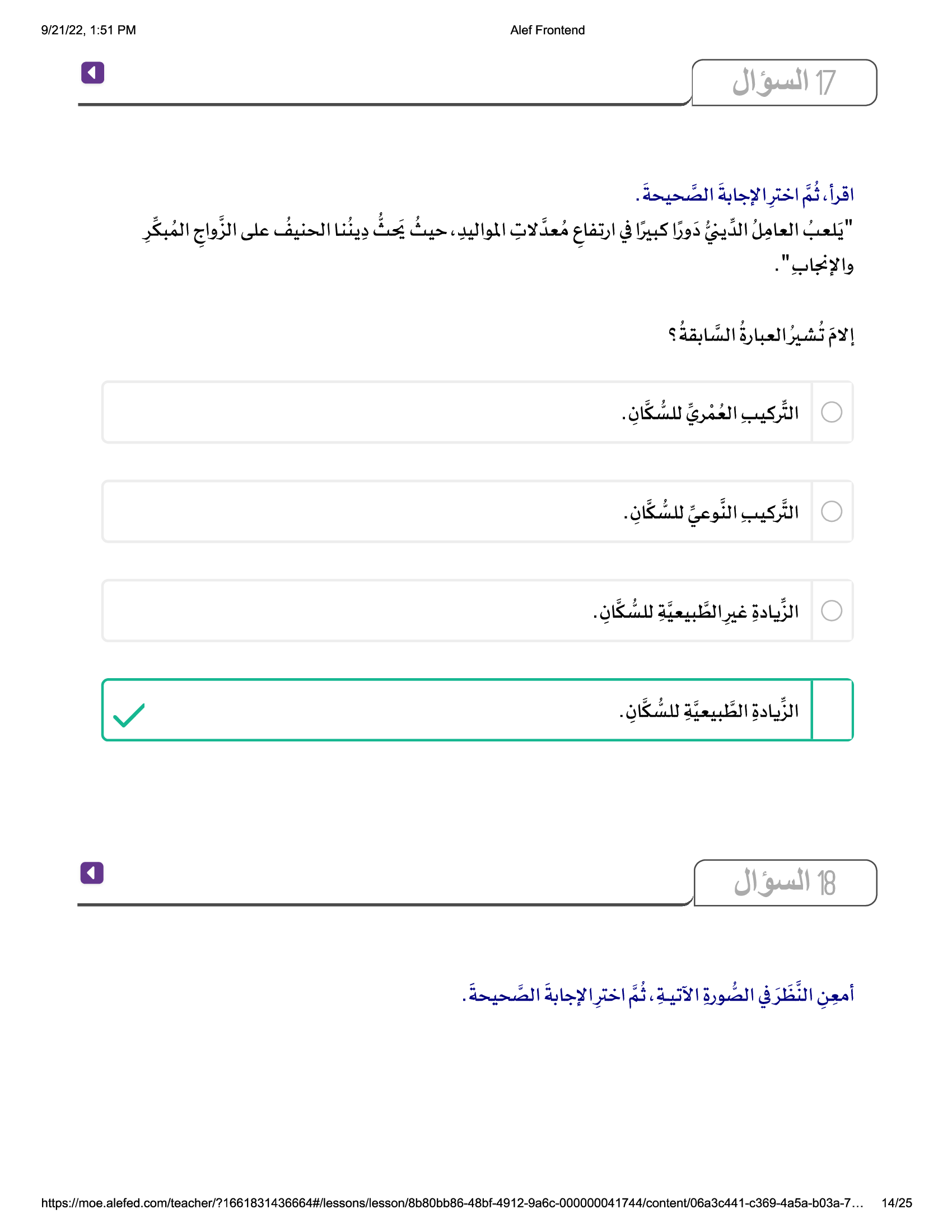952x1232 pixels.
Task: Click the blue instruction line under question 17
Action: click(744, 195)
